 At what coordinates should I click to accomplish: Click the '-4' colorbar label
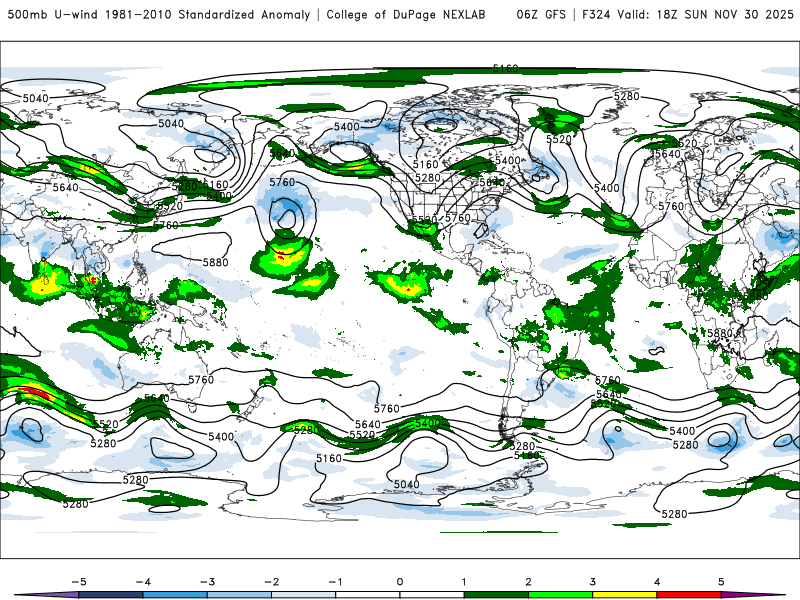tap(143, 582)
